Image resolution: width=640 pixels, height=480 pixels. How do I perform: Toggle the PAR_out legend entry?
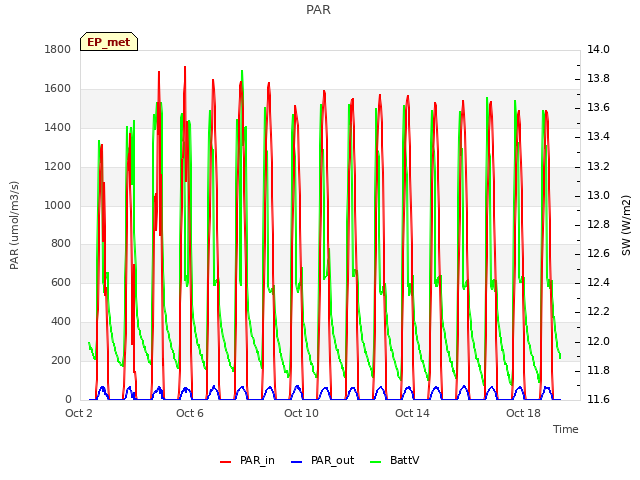coord(322,461)
